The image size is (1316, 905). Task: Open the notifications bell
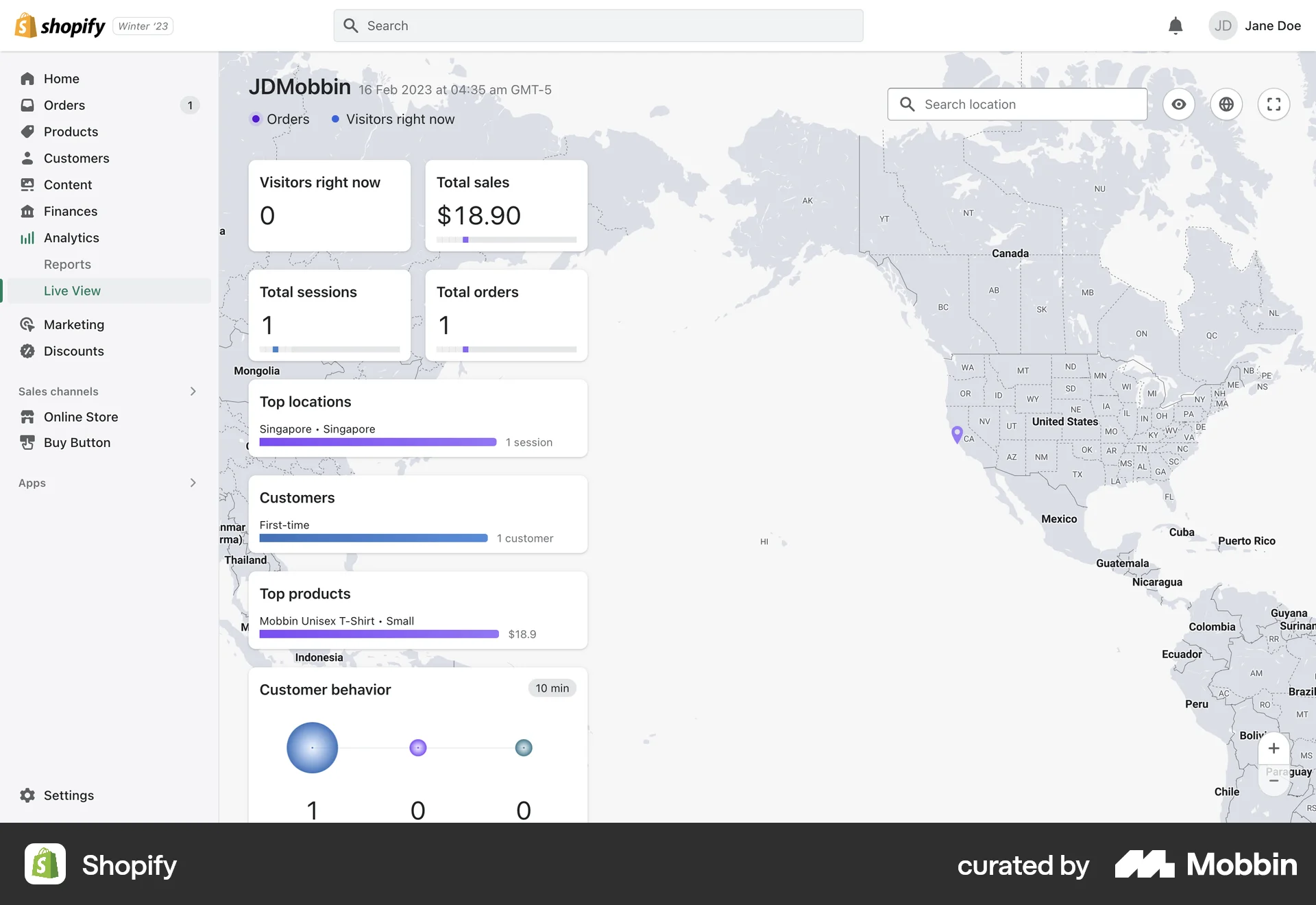click(1175, 25)
